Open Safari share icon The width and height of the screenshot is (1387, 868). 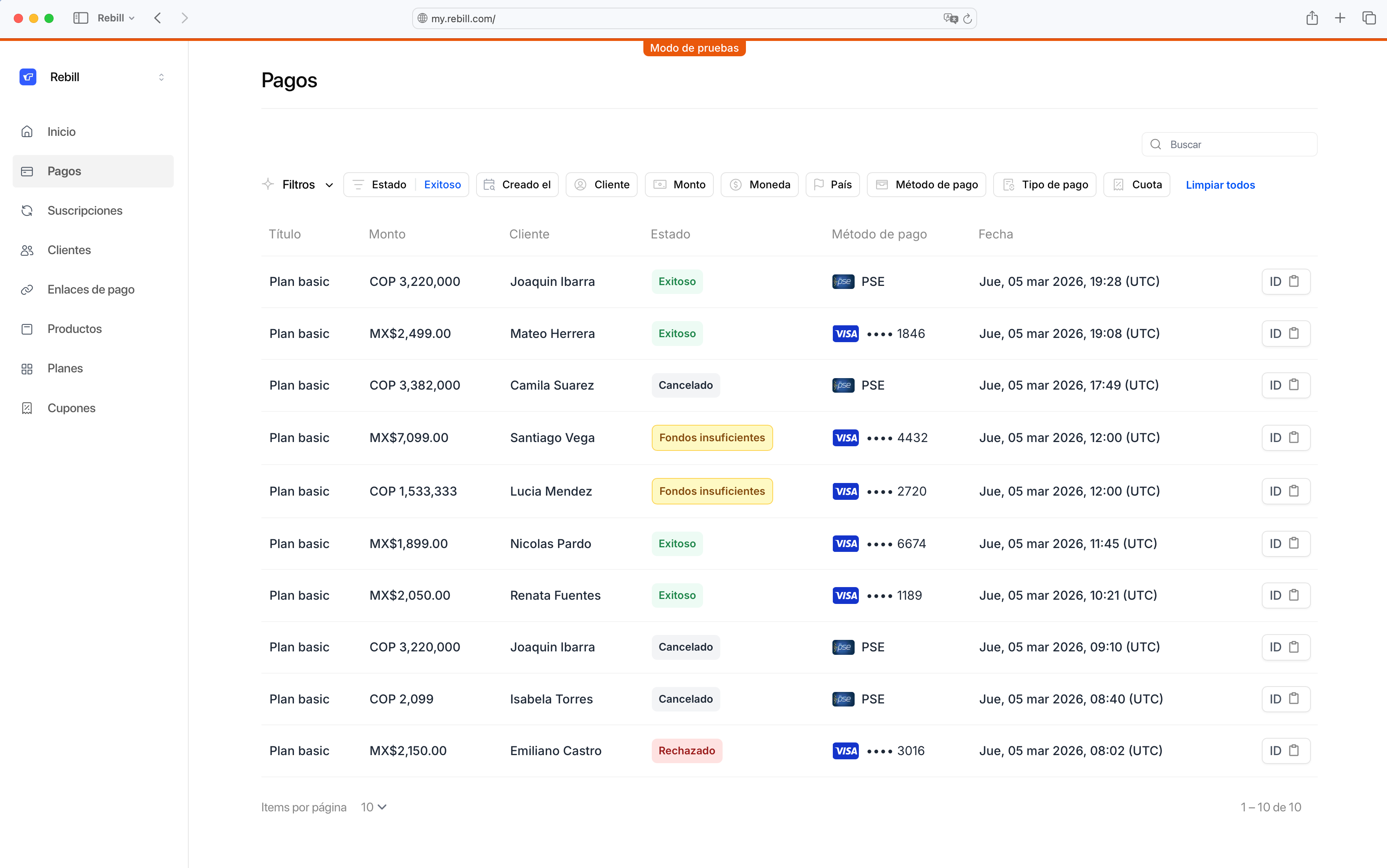click(1311, 18)
